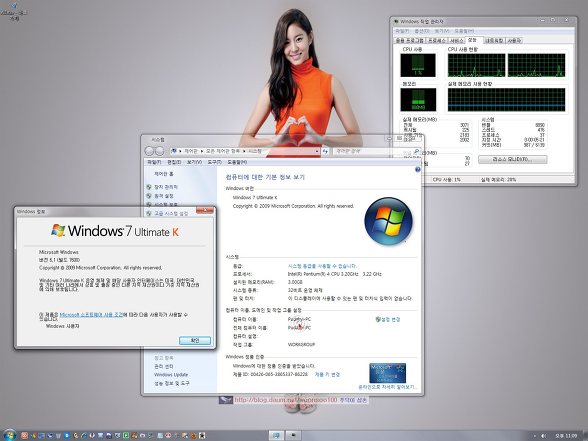The image size is (588, 441).
Task: Click the Windows flag logo in about dialog
Action: point(58,230)
